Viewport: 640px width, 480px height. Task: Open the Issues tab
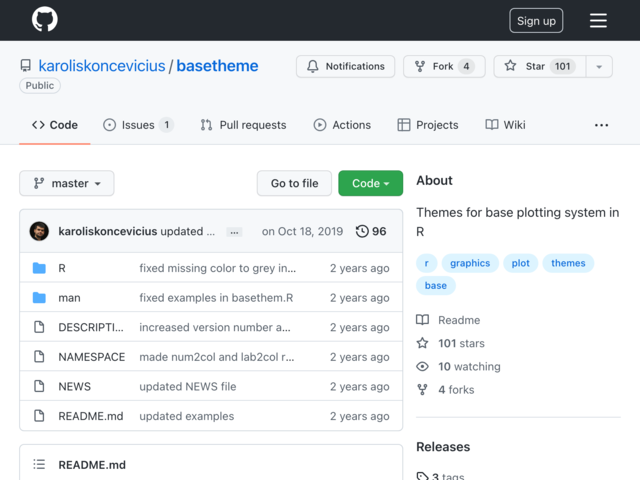138,125
